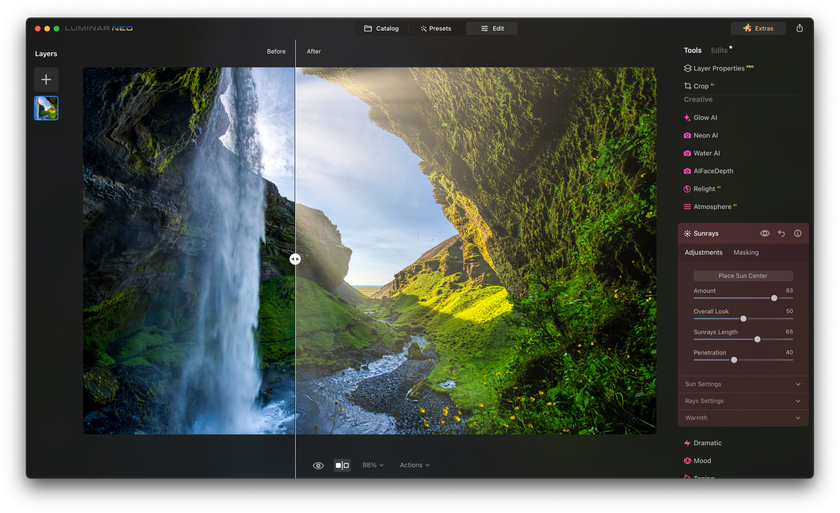Adjust the Sunrays Length slider
This screenshot has height=513, width=840.
pyautogui.click(x=758, y=340)
